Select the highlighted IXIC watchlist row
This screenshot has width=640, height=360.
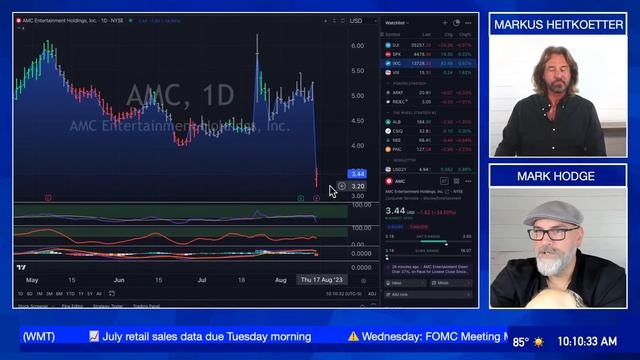(x=429, y=63)
